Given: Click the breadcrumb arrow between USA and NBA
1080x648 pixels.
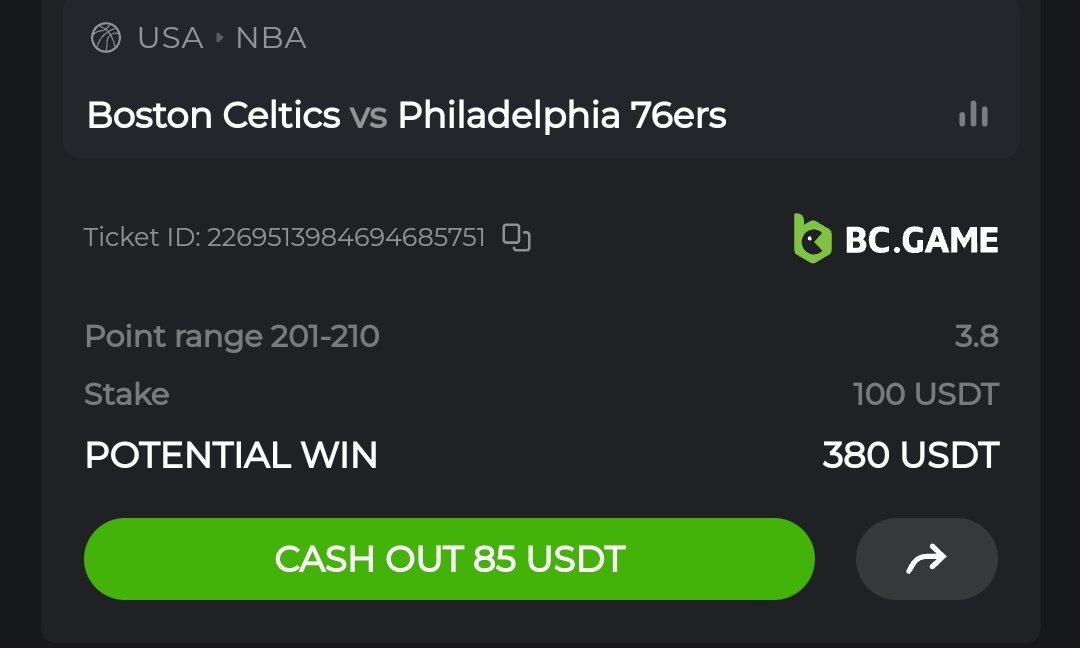Looking at the screenshot, I should click(219, 38).
